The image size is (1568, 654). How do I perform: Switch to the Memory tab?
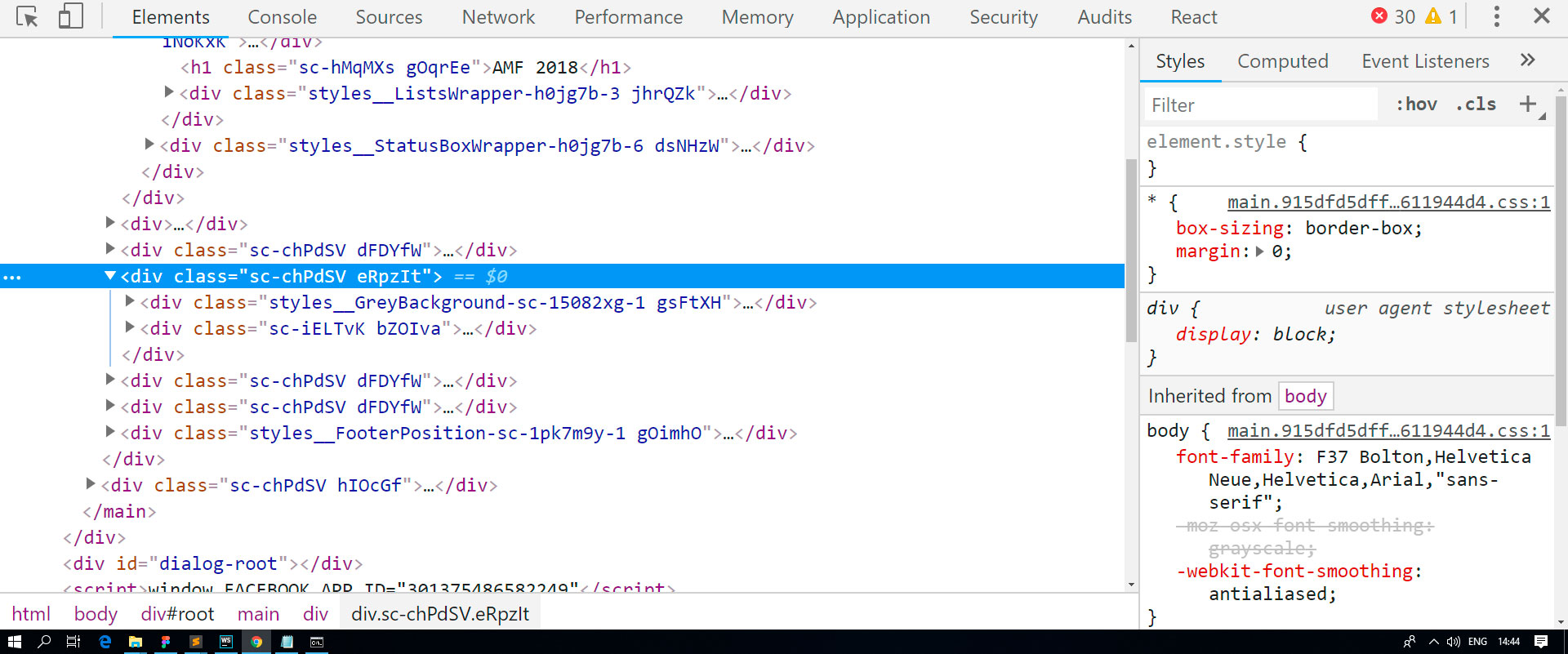pyautogui.click(x=758, y=17)
